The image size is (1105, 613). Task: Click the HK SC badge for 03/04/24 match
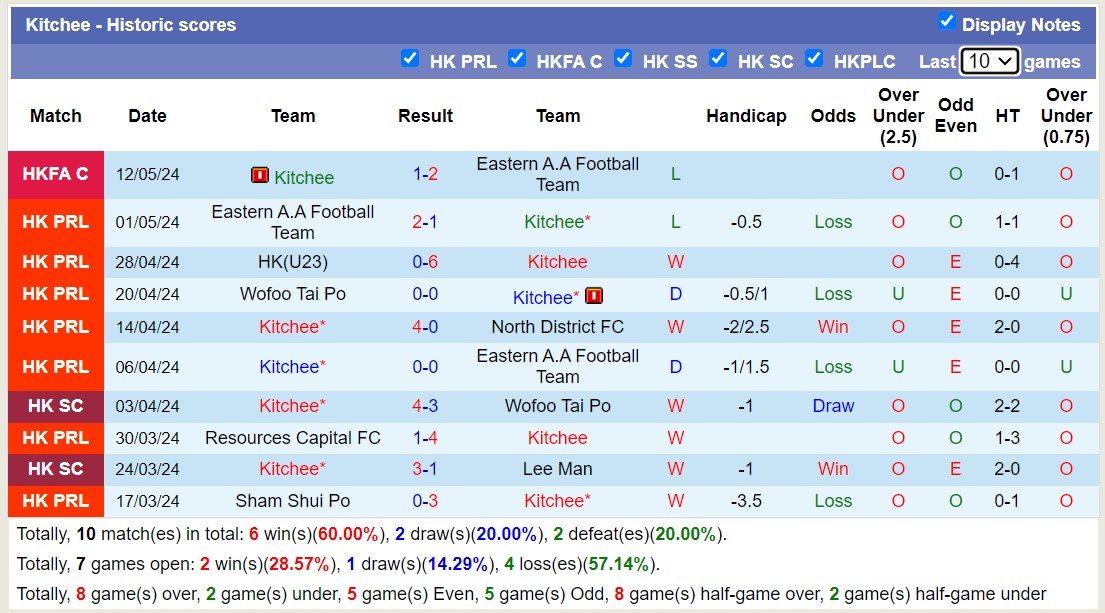pos(56,406)
